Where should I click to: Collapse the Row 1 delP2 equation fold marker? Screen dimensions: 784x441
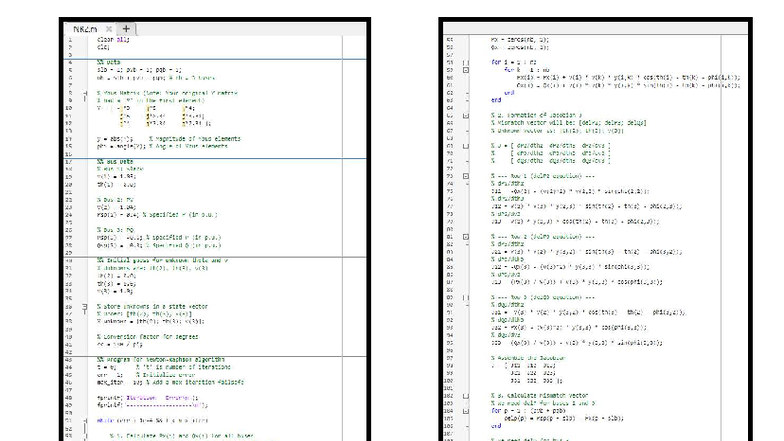coord(466,176)
